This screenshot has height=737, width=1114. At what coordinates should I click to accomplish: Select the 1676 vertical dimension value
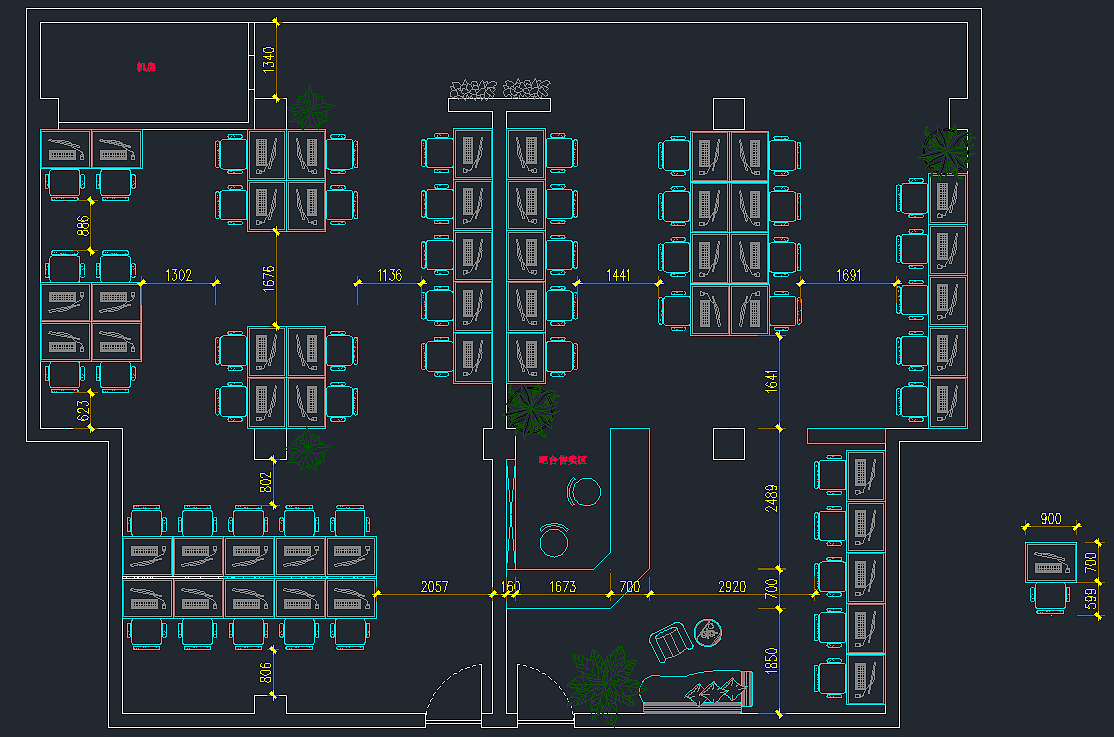(268, 279)
